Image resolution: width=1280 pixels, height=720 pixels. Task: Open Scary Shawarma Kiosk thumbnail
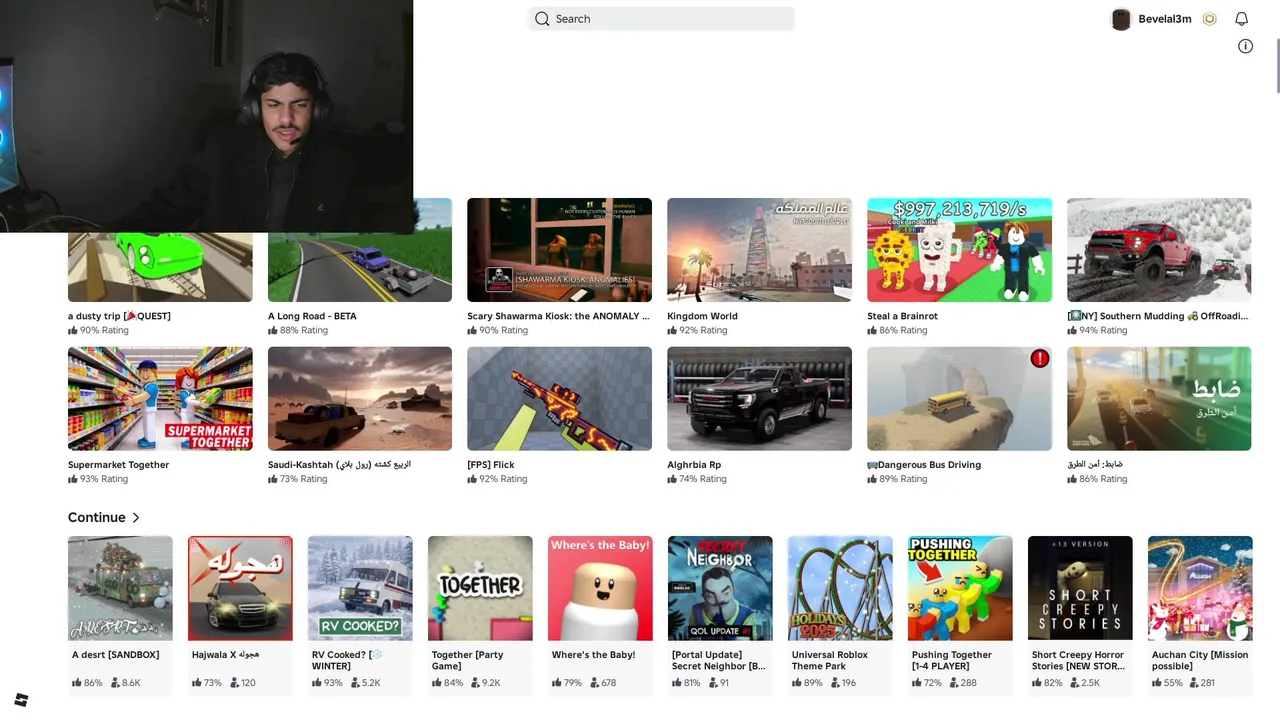(x=559, y=250)
